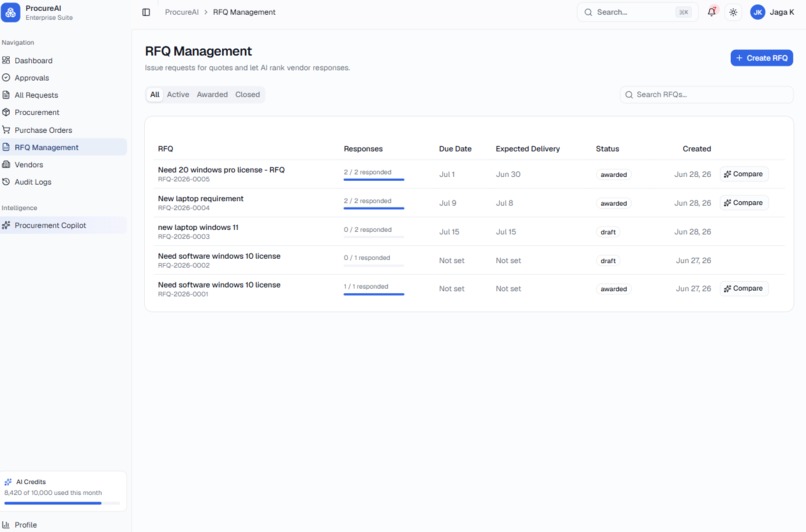
Task: Focus the top Search field
Action: coord(637,12)
